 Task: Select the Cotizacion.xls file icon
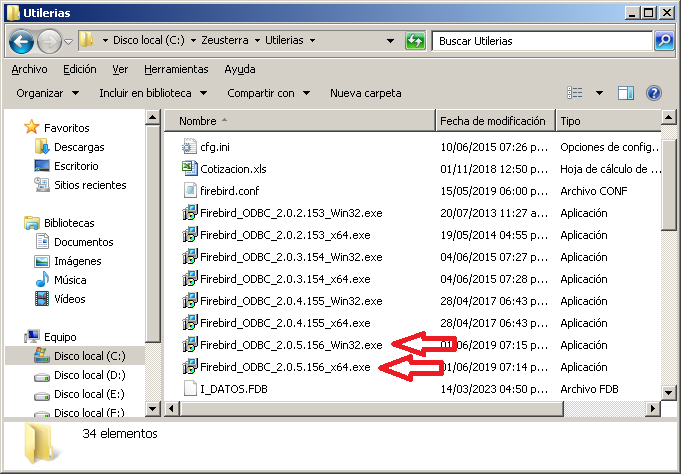pos(190,169)
